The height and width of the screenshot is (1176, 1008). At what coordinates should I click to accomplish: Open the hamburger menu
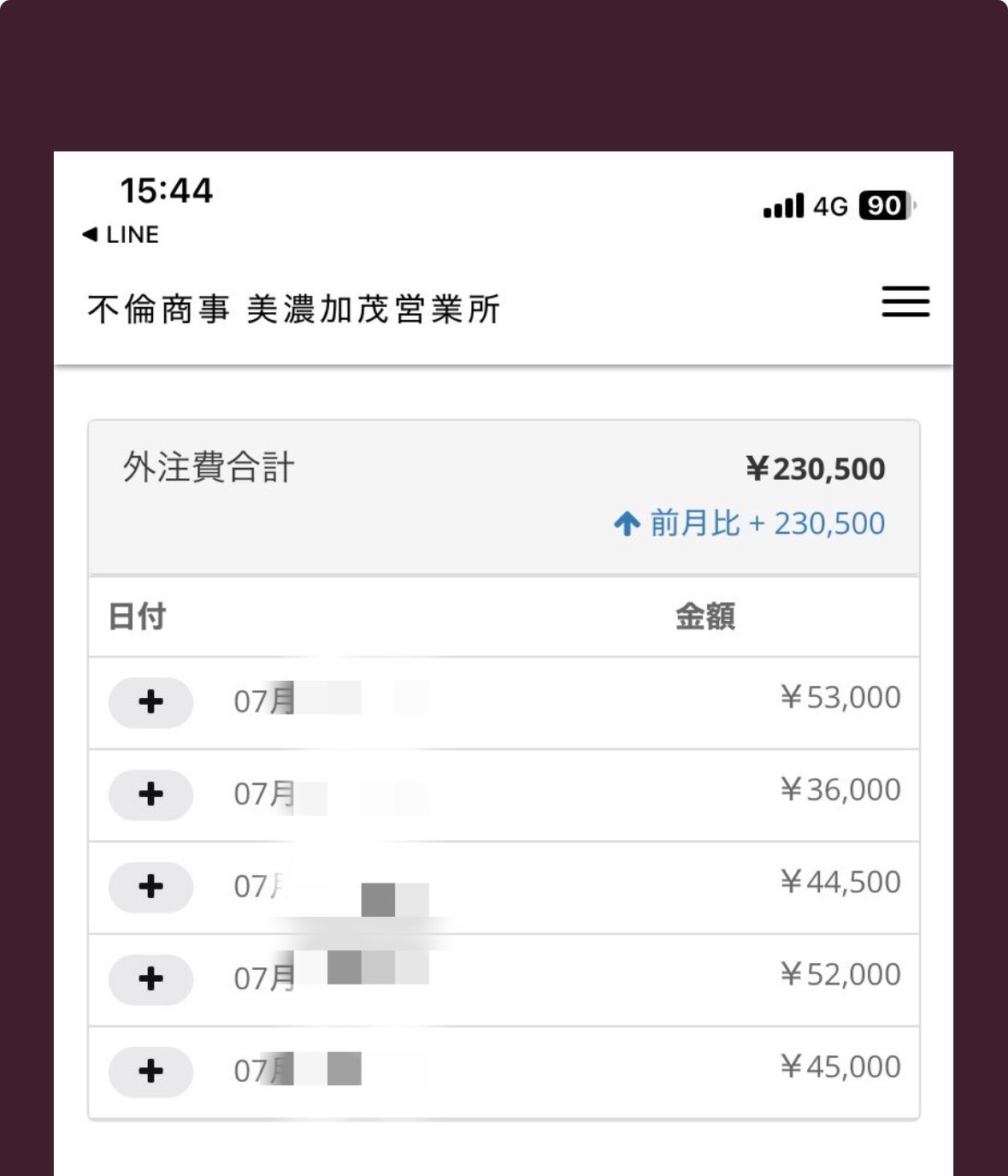[x=905, y=302]
